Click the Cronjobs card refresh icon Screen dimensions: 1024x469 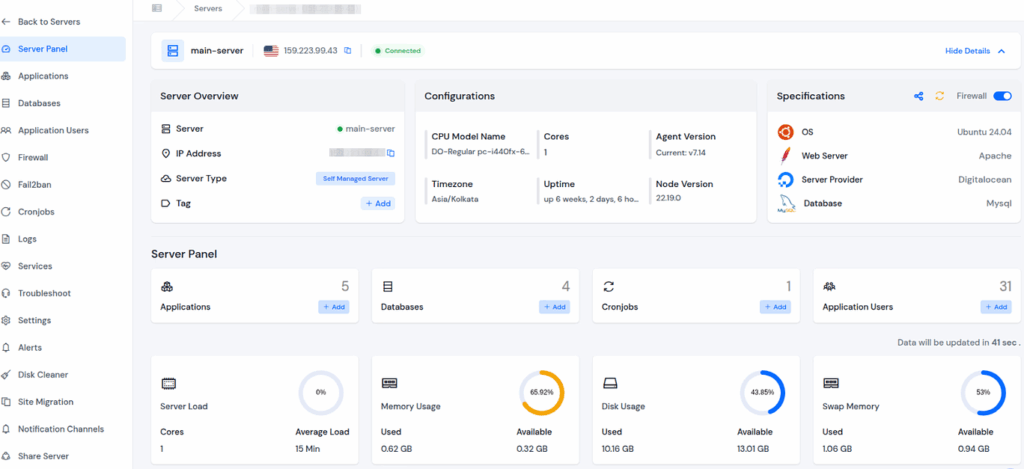[x=609, y=287]
